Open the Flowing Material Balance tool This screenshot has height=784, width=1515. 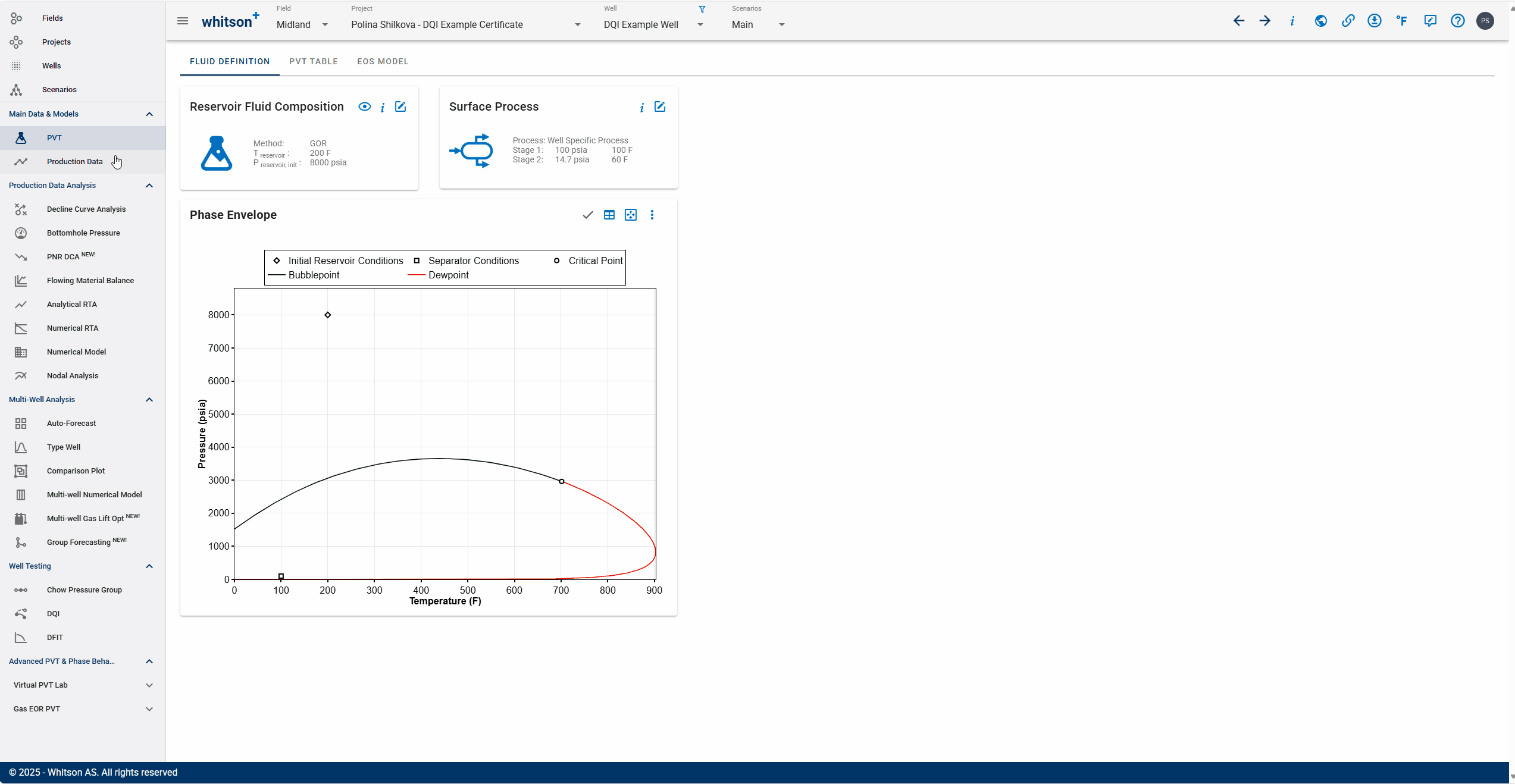tap(90, 280)
